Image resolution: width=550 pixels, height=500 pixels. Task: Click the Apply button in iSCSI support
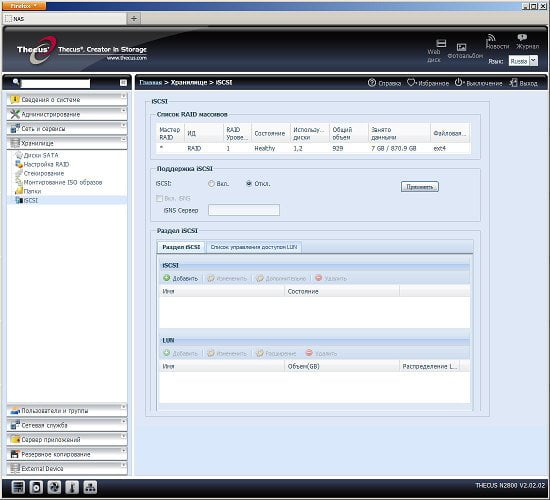pyautogui.click(x=420, y=187)
